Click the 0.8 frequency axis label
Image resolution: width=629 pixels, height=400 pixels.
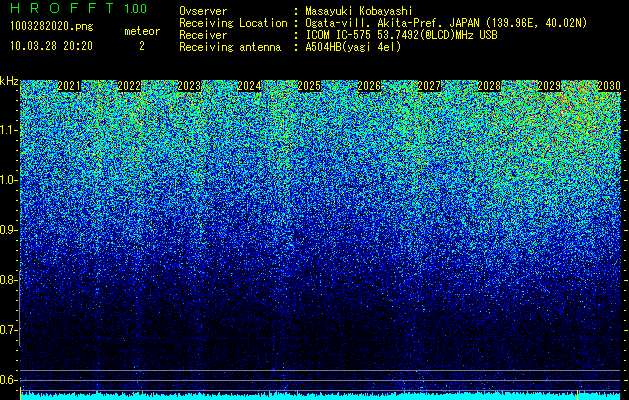(x=9, y=280)
